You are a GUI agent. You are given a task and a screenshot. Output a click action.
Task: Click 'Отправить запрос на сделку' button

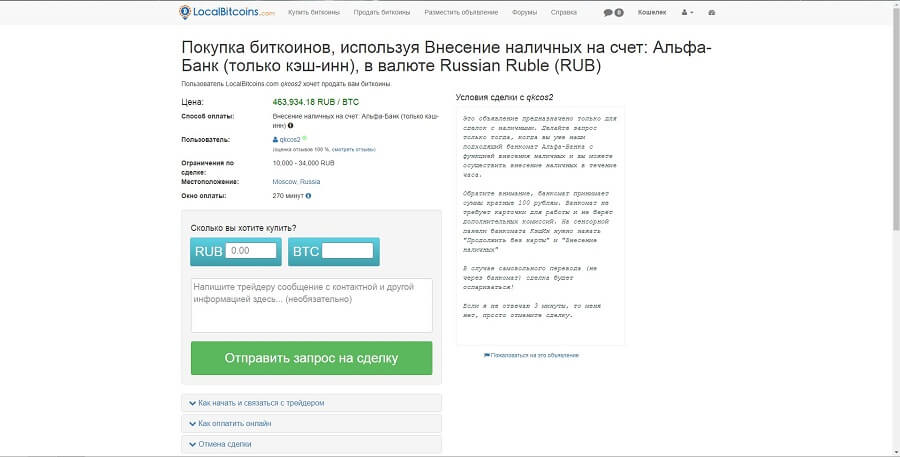coord(312,358)
